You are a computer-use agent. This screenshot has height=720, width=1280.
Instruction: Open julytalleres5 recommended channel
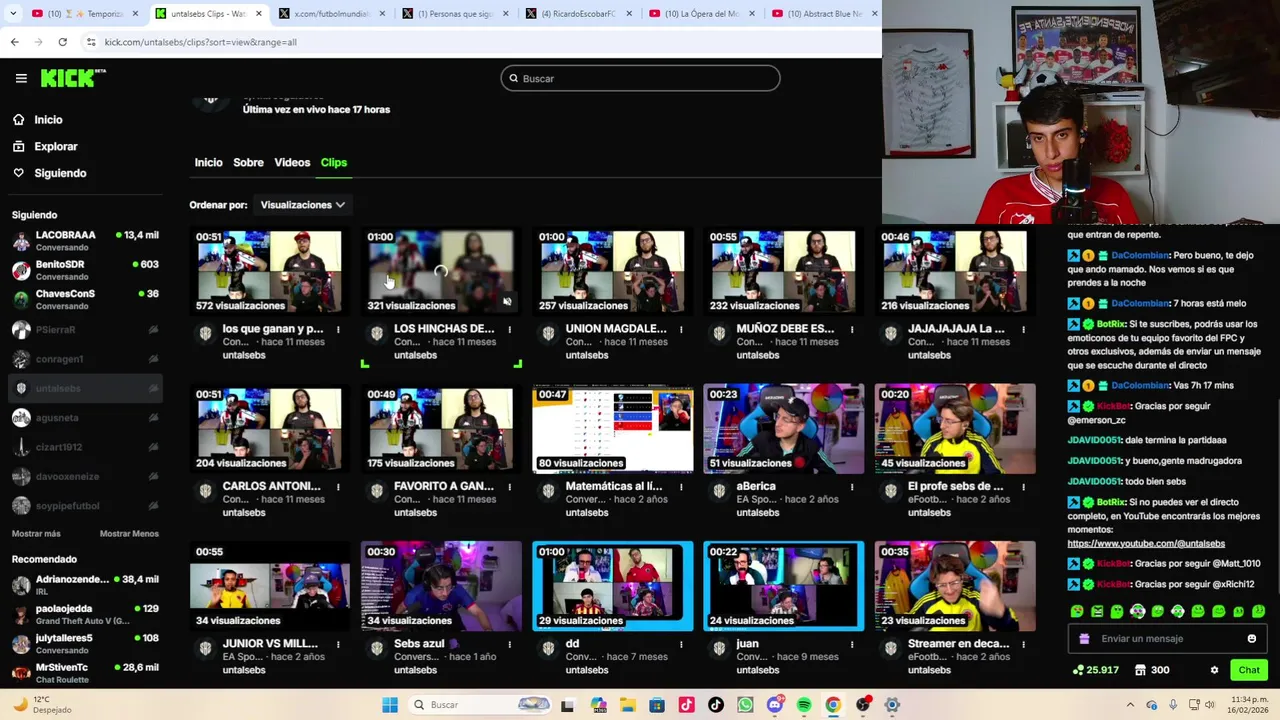pyautogui.click(x=85, y=643)
